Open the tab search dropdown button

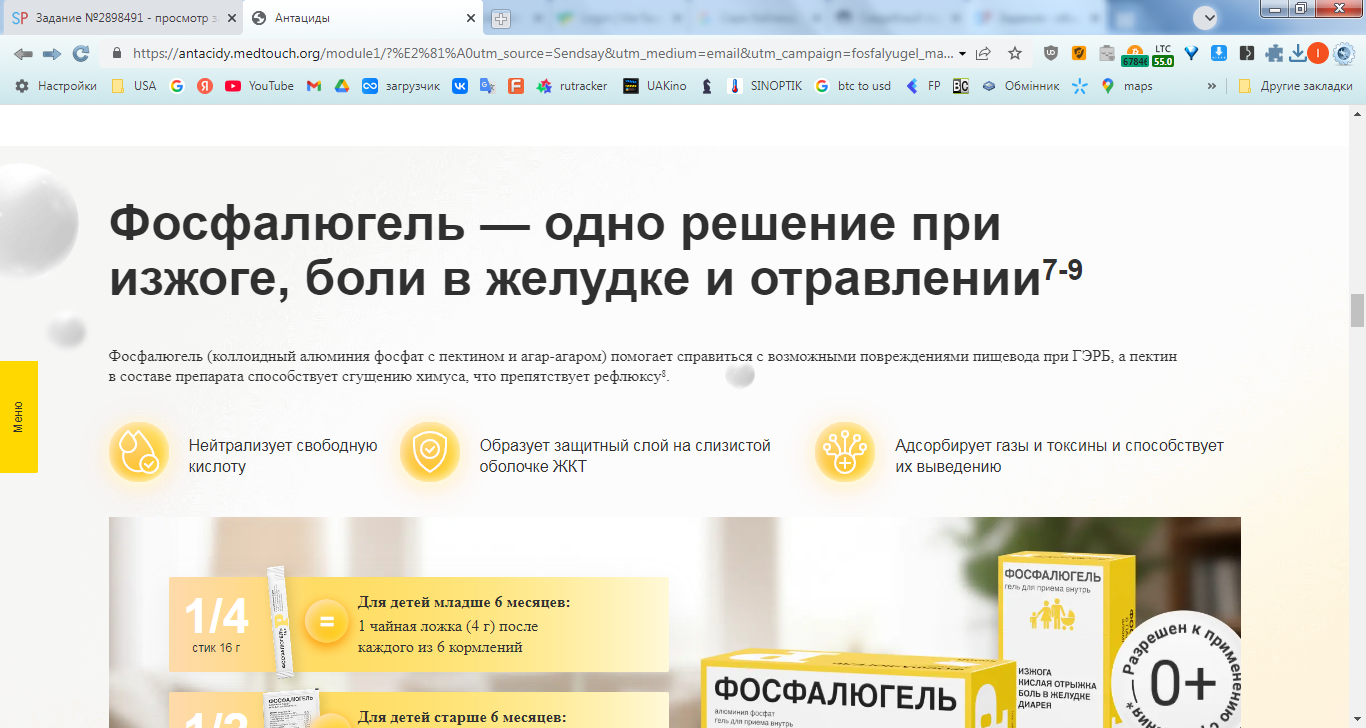pos(1210,18)
